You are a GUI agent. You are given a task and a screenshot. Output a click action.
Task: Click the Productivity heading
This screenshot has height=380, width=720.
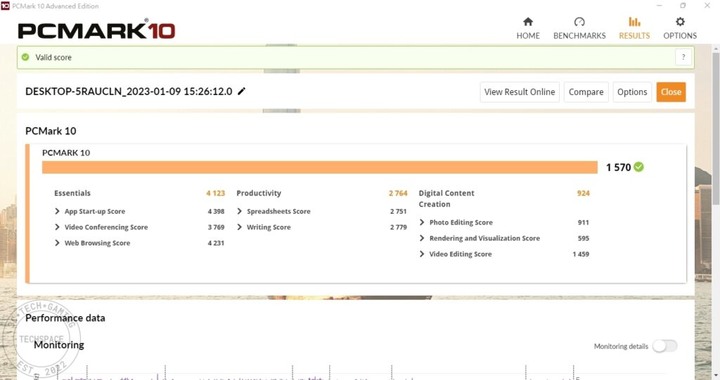pos(259,193)
